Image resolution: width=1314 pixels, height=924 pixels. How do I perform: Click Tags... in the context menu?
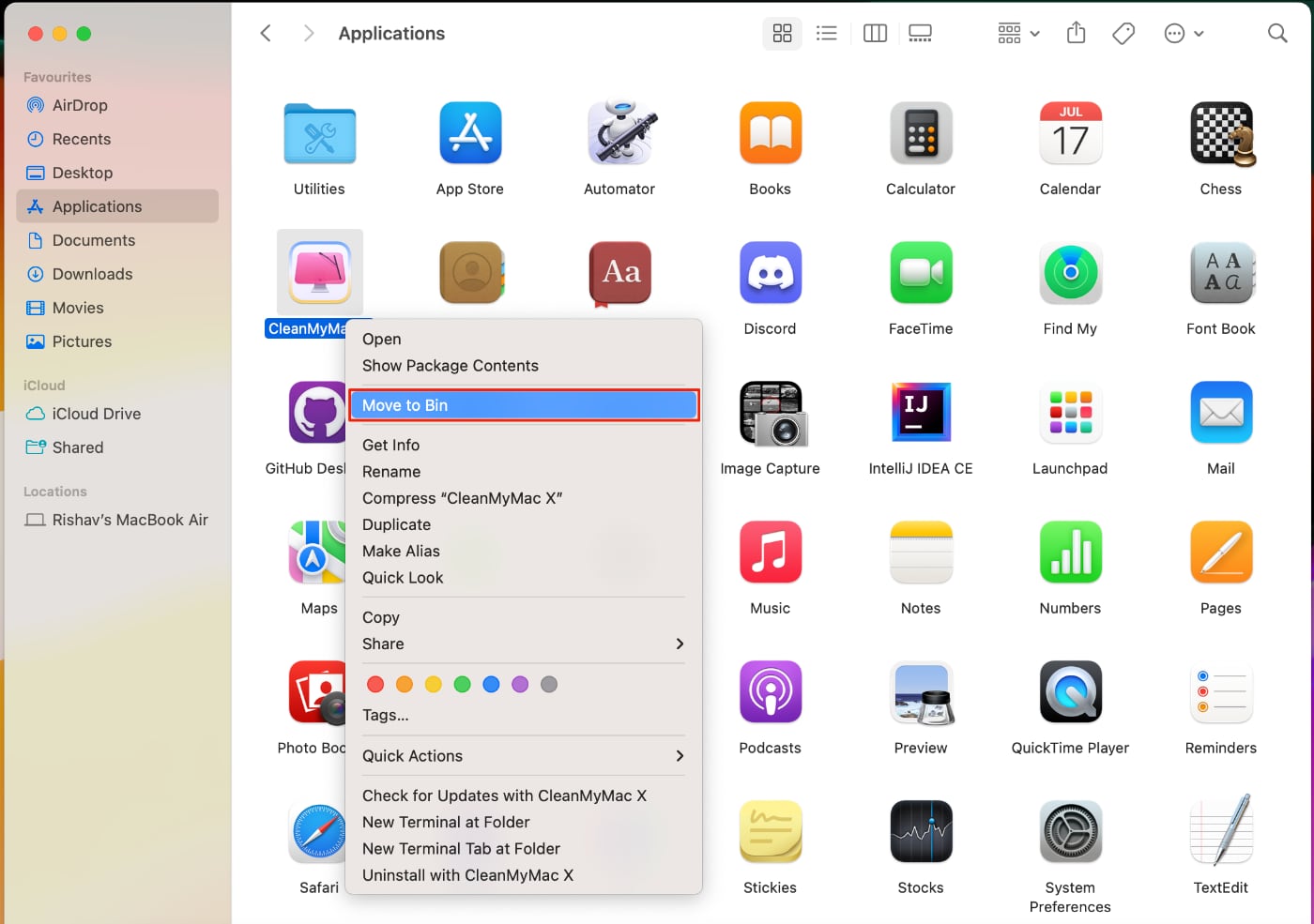pyautogui.click(x=524, y=716)
